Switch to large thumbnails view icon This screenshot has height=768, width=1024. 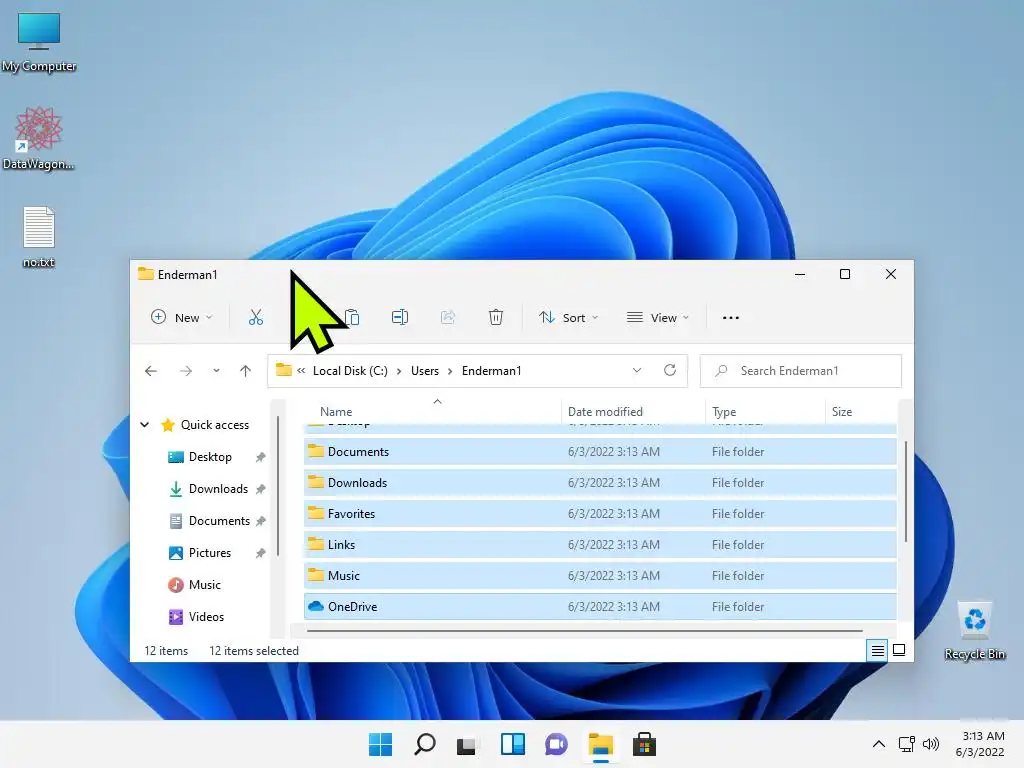[899, 650]
